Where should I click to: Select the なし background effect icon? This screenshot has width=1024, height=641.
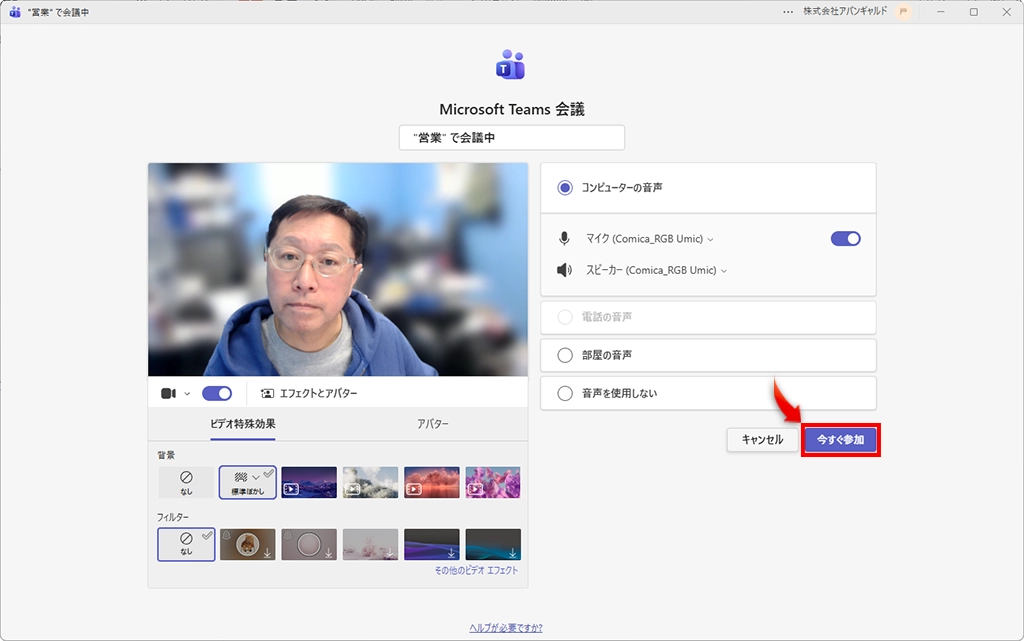coord(186,481)
